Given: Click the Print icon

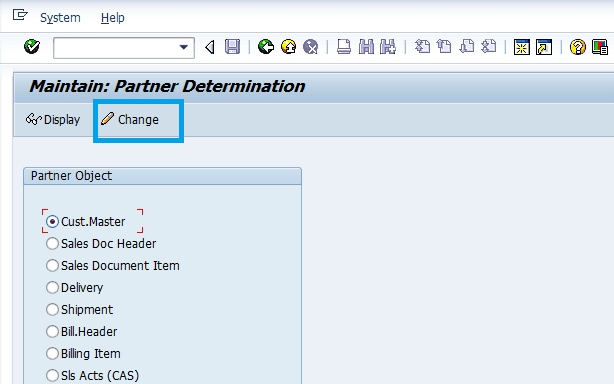Looking at the screenshot, I should [x=344, y=47].
